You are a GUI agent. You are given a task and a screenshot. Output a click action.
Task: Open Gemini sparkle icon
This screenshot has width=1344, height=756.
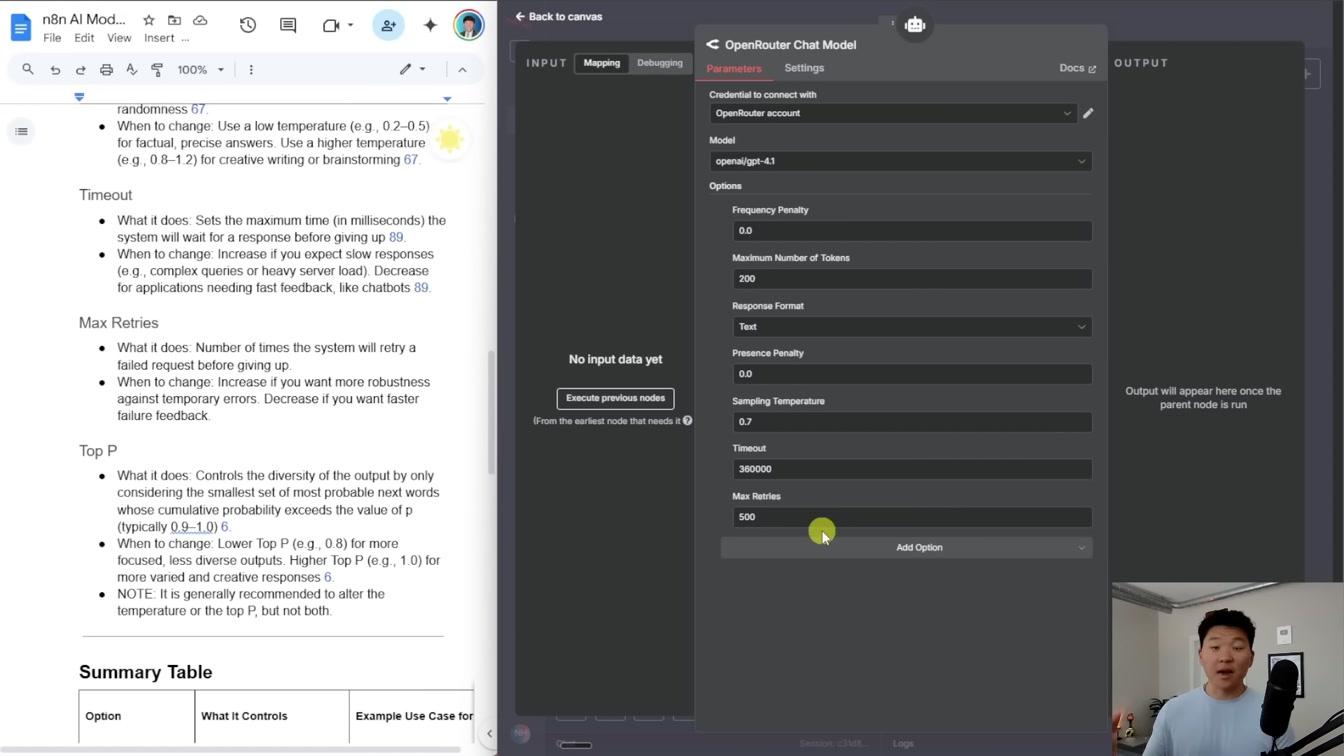[x=430, y=25]
